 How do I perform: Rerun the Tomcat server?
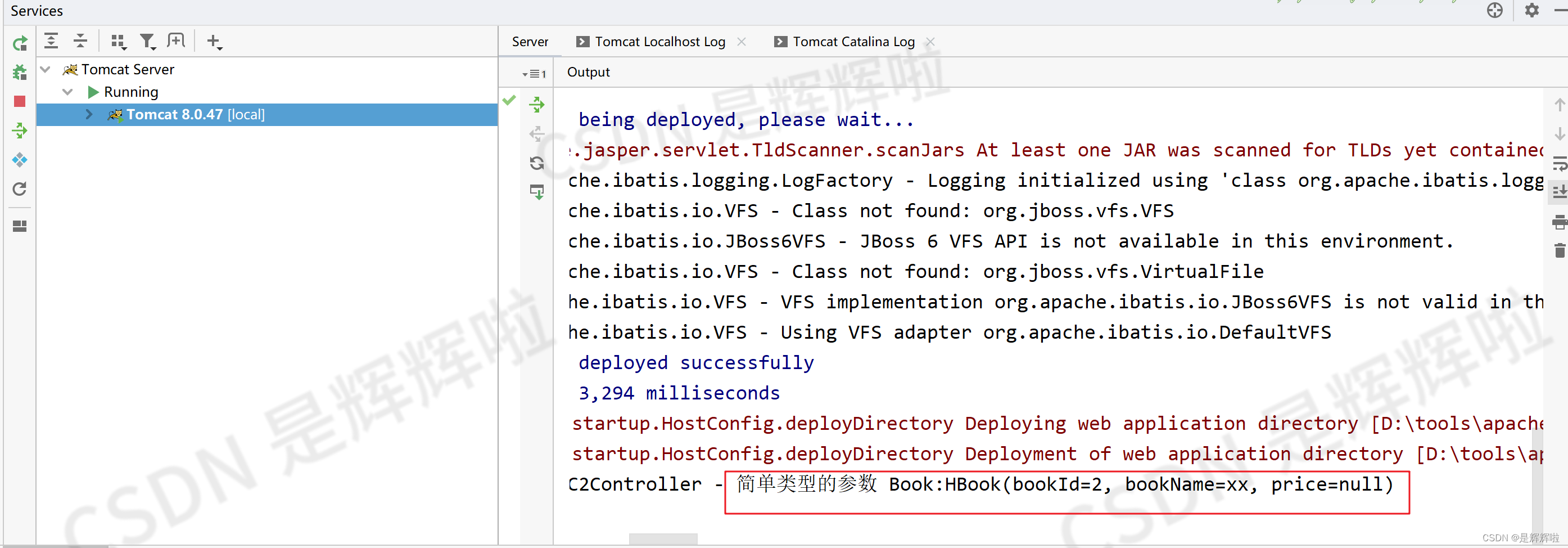[x=20, y=43]
